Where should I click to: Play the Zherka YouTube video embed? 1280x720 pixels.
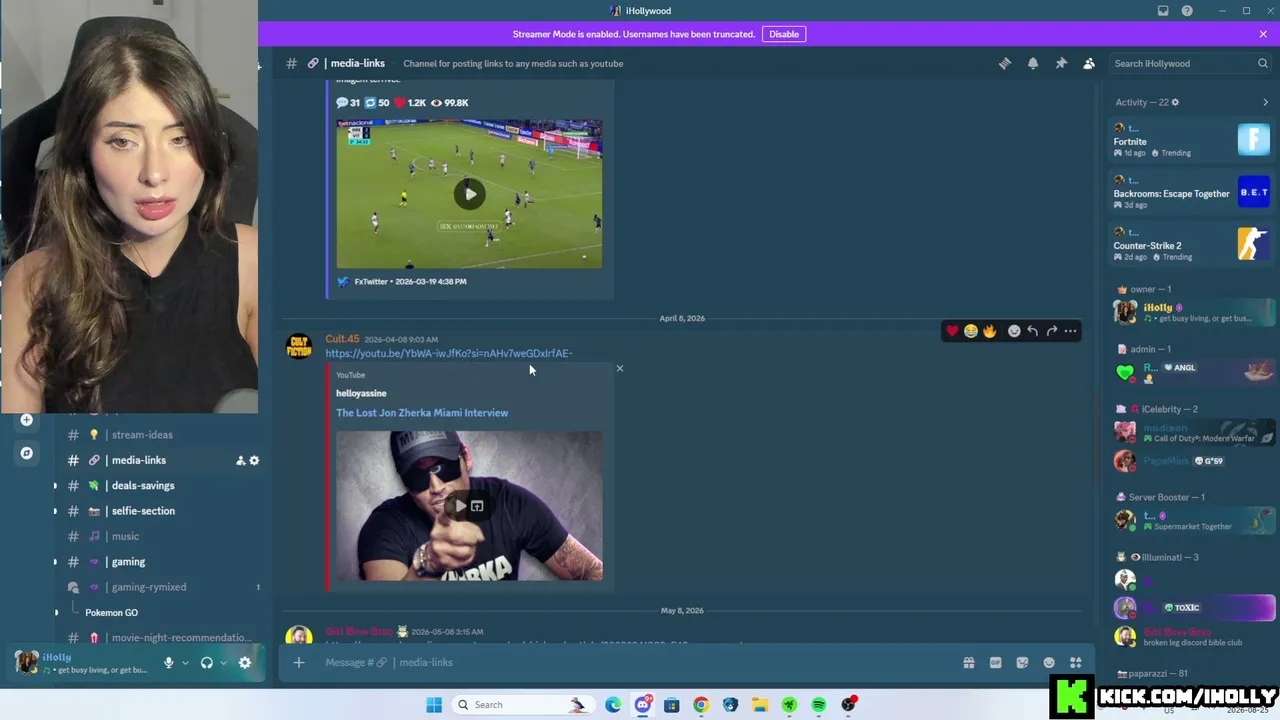click(460, 506)
